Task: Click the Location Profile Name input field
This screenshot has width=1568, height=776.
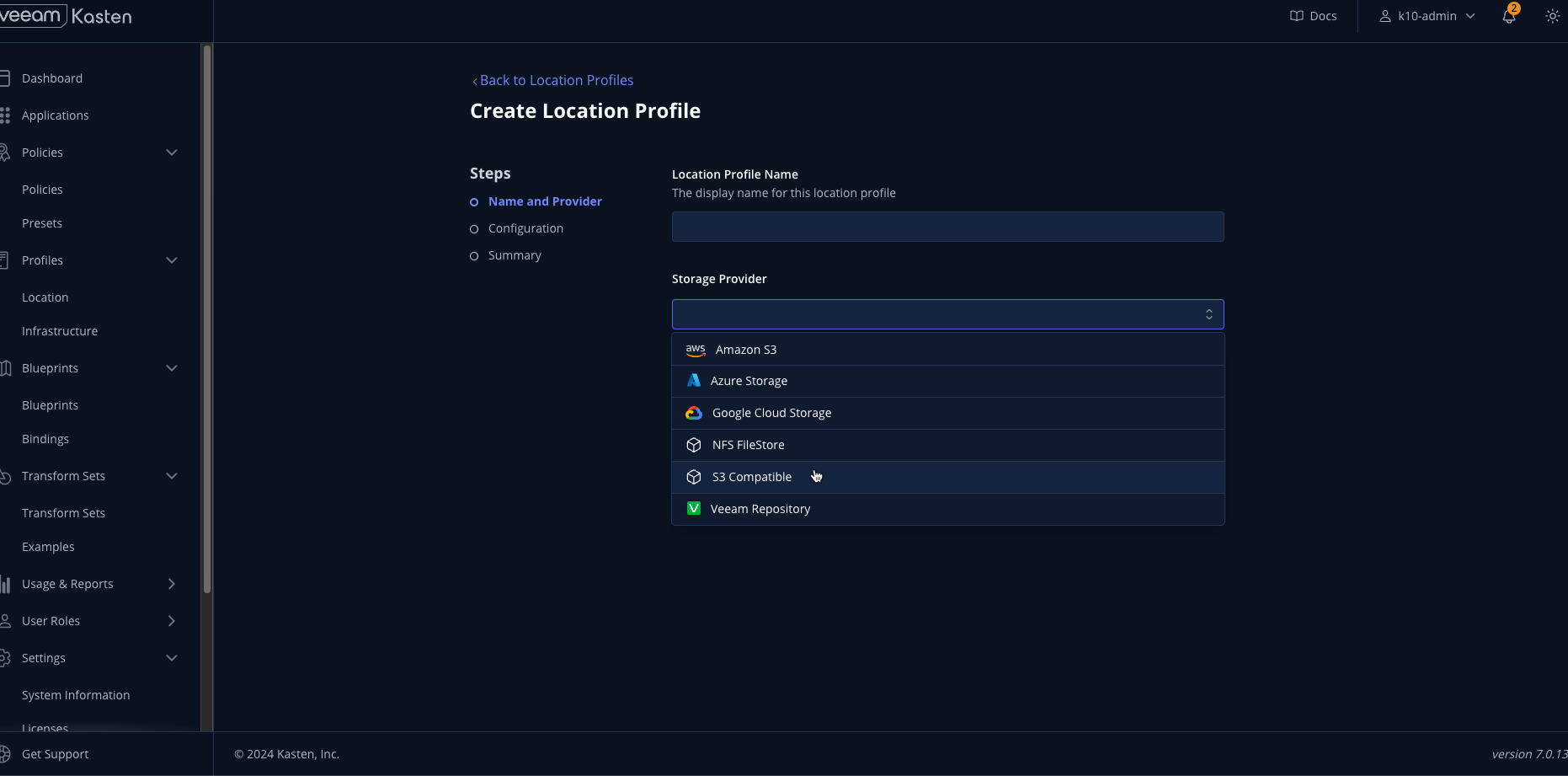Action: [x=947, y=227]
